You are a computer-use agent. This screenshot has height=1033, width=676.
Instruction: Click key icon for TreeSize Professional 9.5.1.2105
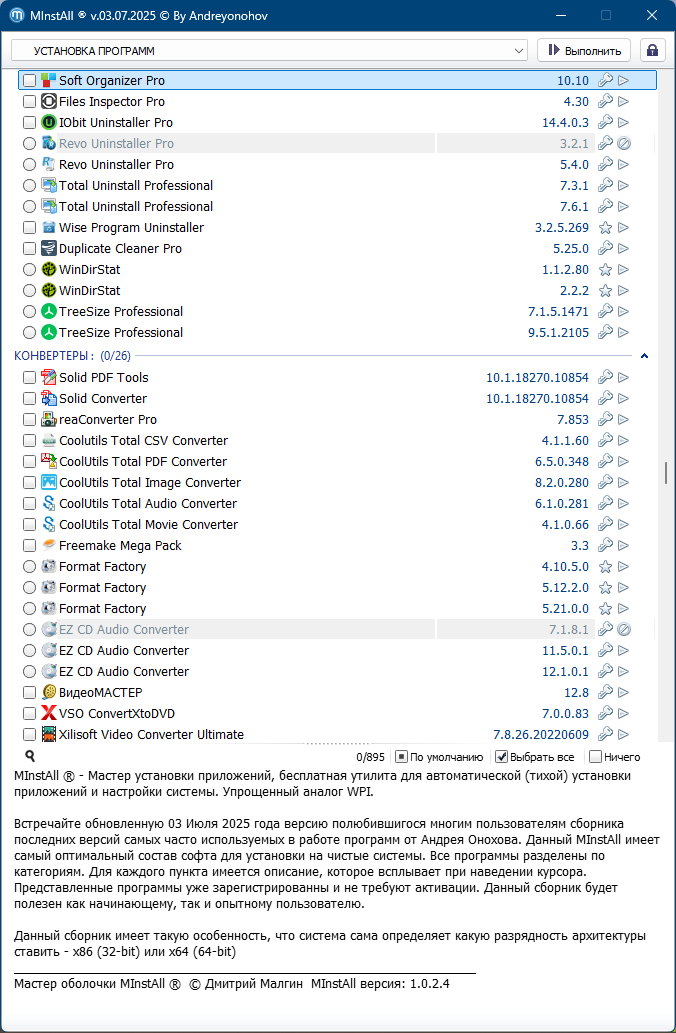(605, 333)
